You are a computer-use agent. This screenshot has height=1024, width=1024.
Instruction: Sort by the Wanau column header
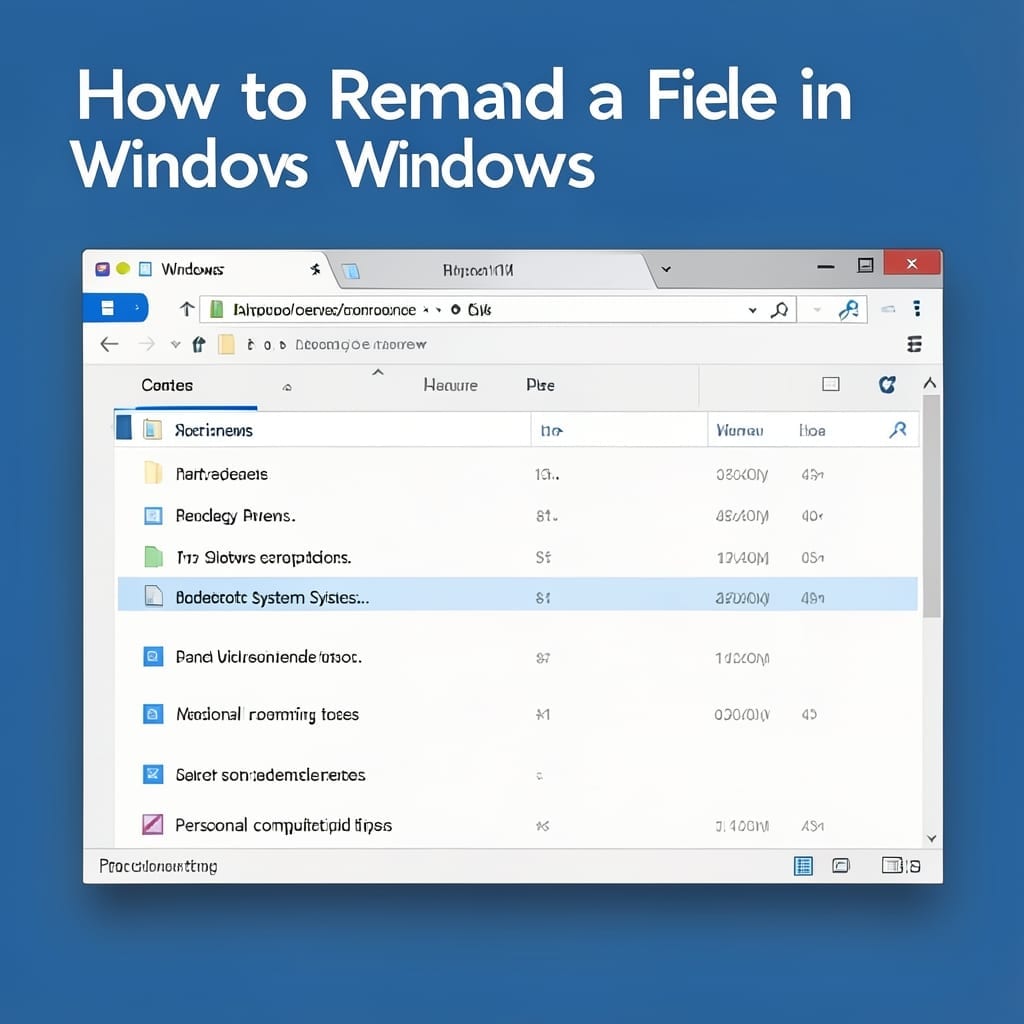coord(739,430)
